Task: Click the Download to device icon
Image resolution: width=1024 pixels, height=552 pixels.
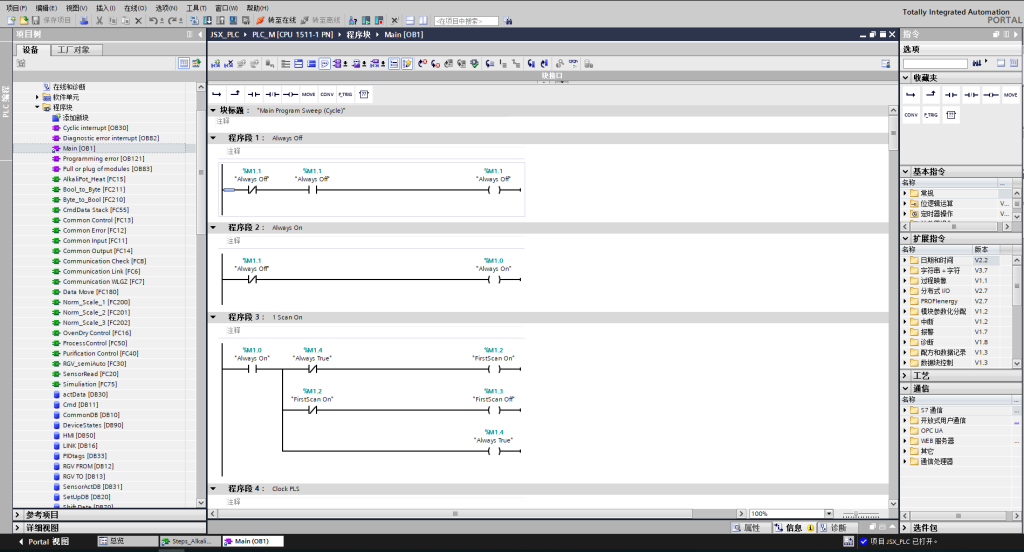Action: point(207,21)
